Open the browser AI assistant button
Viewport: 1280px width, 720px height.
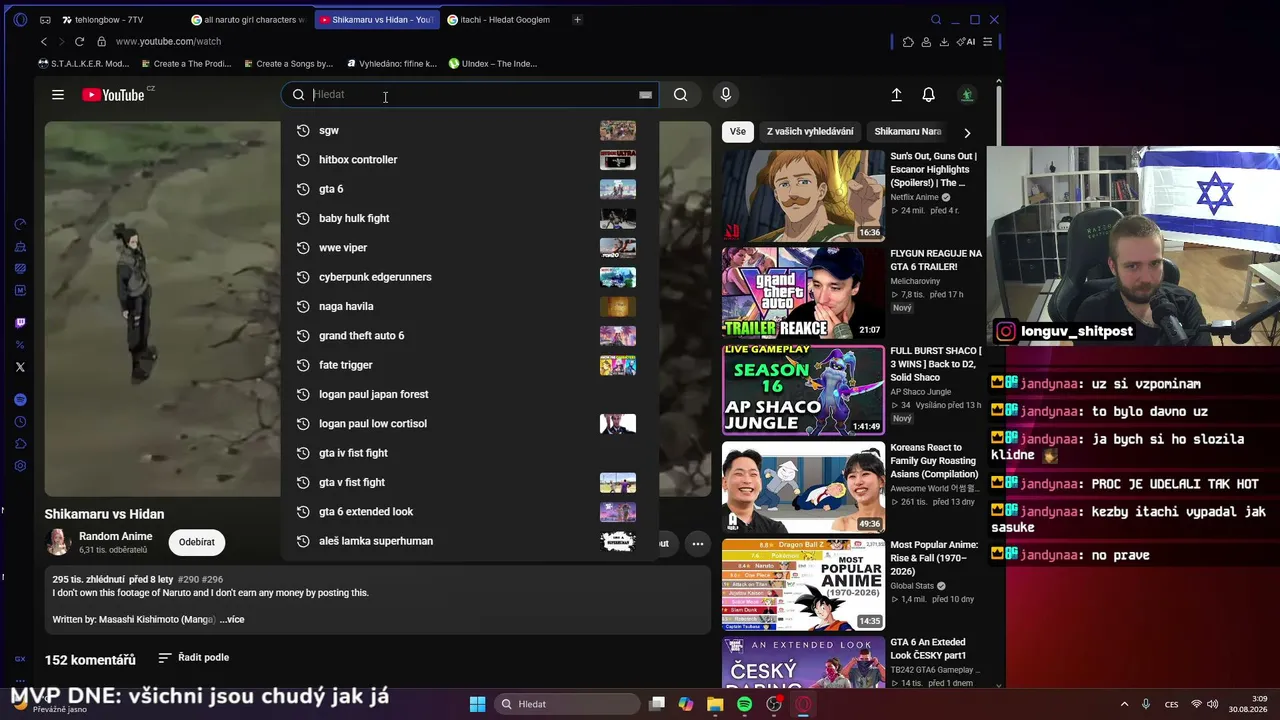(x=965, y=42)
